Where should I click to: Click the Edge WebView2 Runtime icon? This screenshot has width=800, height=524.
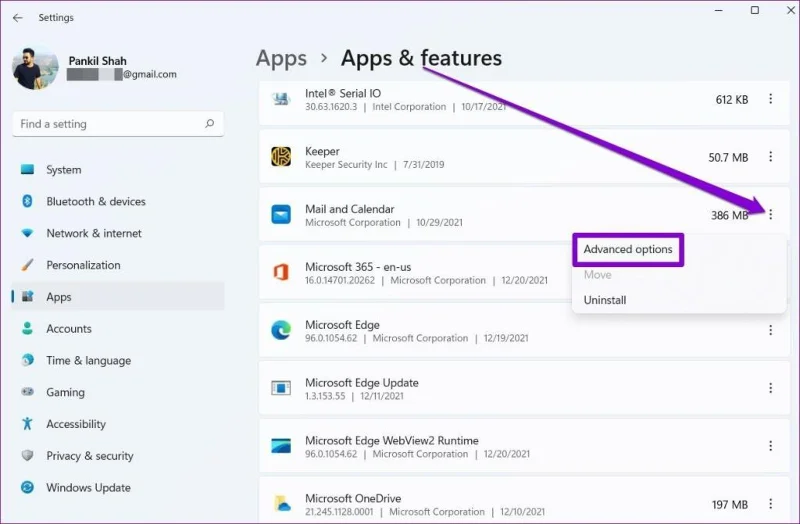pyautogui.click(x=281, y=446)
